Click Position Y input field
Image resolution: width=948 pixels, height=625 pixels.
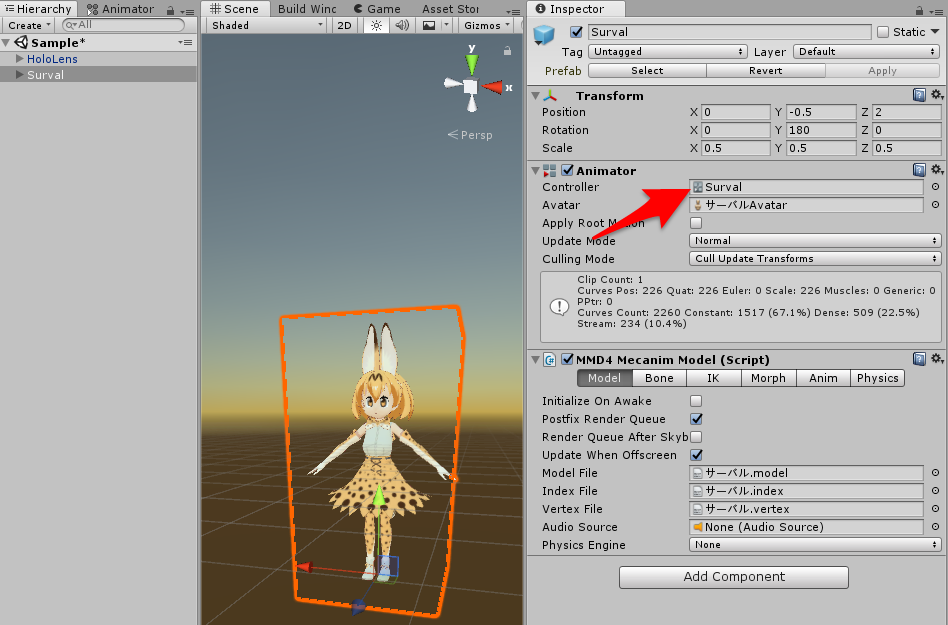pos(821,112)
